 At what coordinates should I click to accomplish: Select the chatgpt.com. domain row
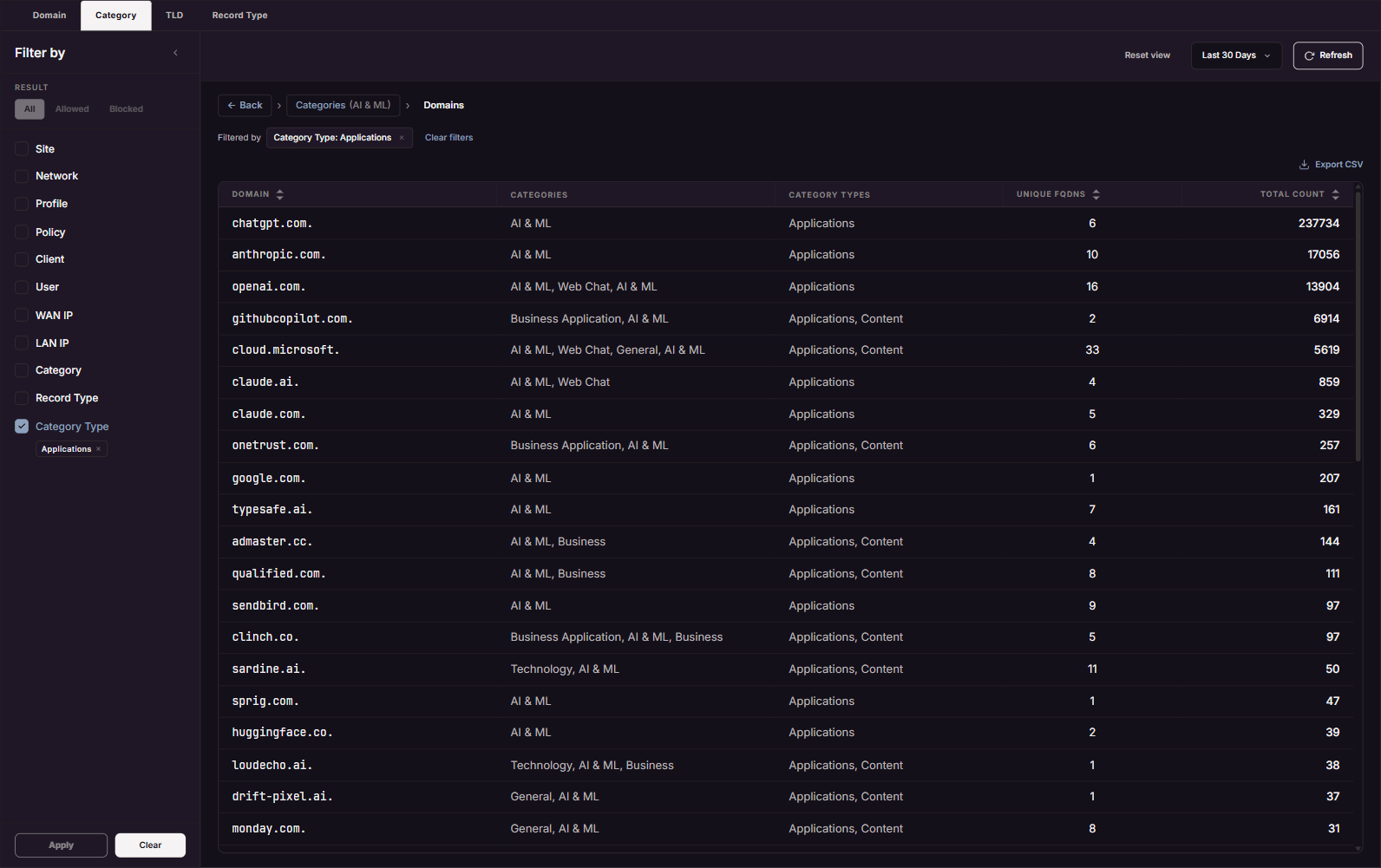pyautogui.click(x=788, y=224)
